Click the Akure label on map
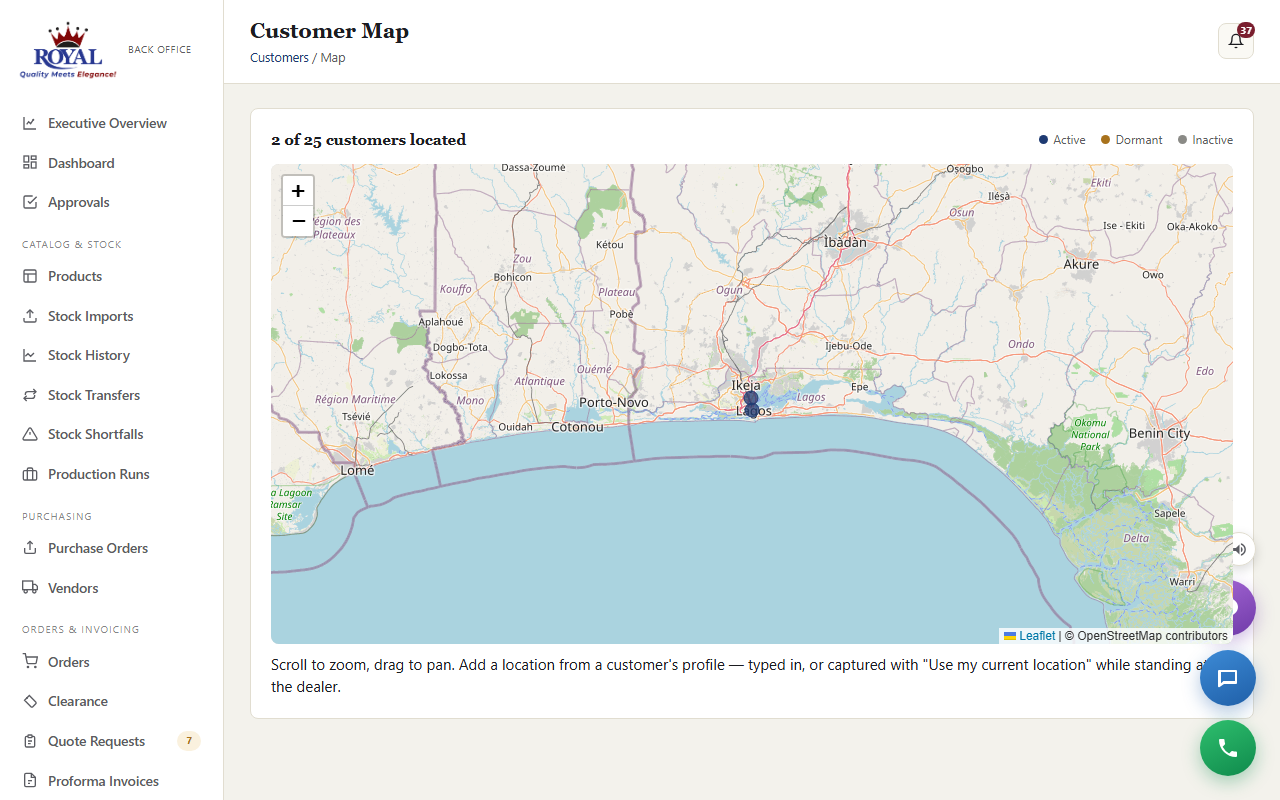The image size is (1280, 800). pos(1081,264)
